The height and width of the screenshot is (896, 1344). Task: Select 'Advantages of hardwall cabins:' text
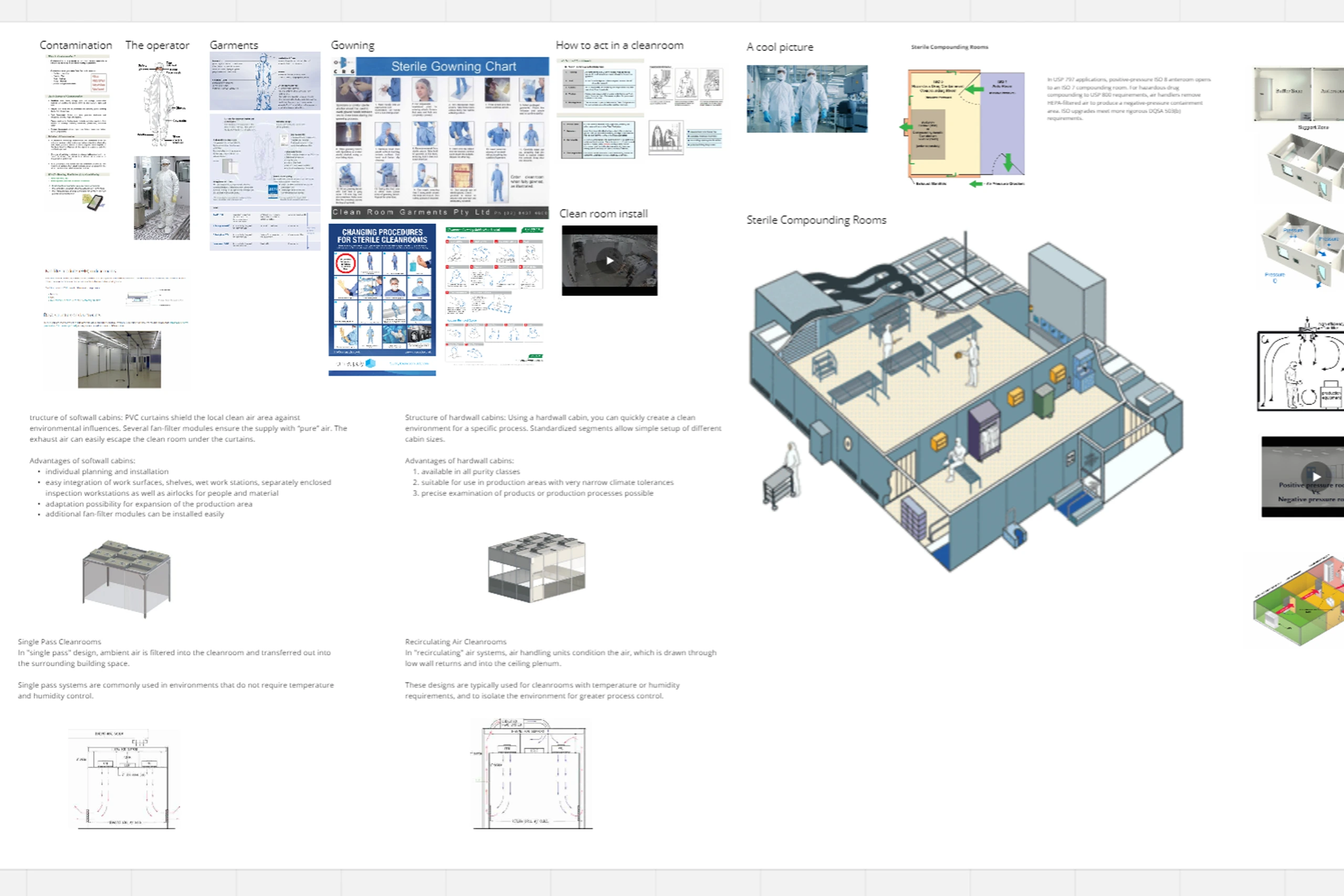459,460
